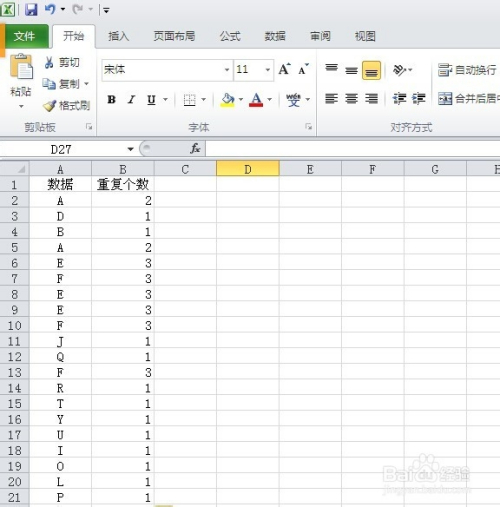The height and width of the screenshot is (507, 500).
Task: Toggle Italic formatting
Action: (132, 99)
